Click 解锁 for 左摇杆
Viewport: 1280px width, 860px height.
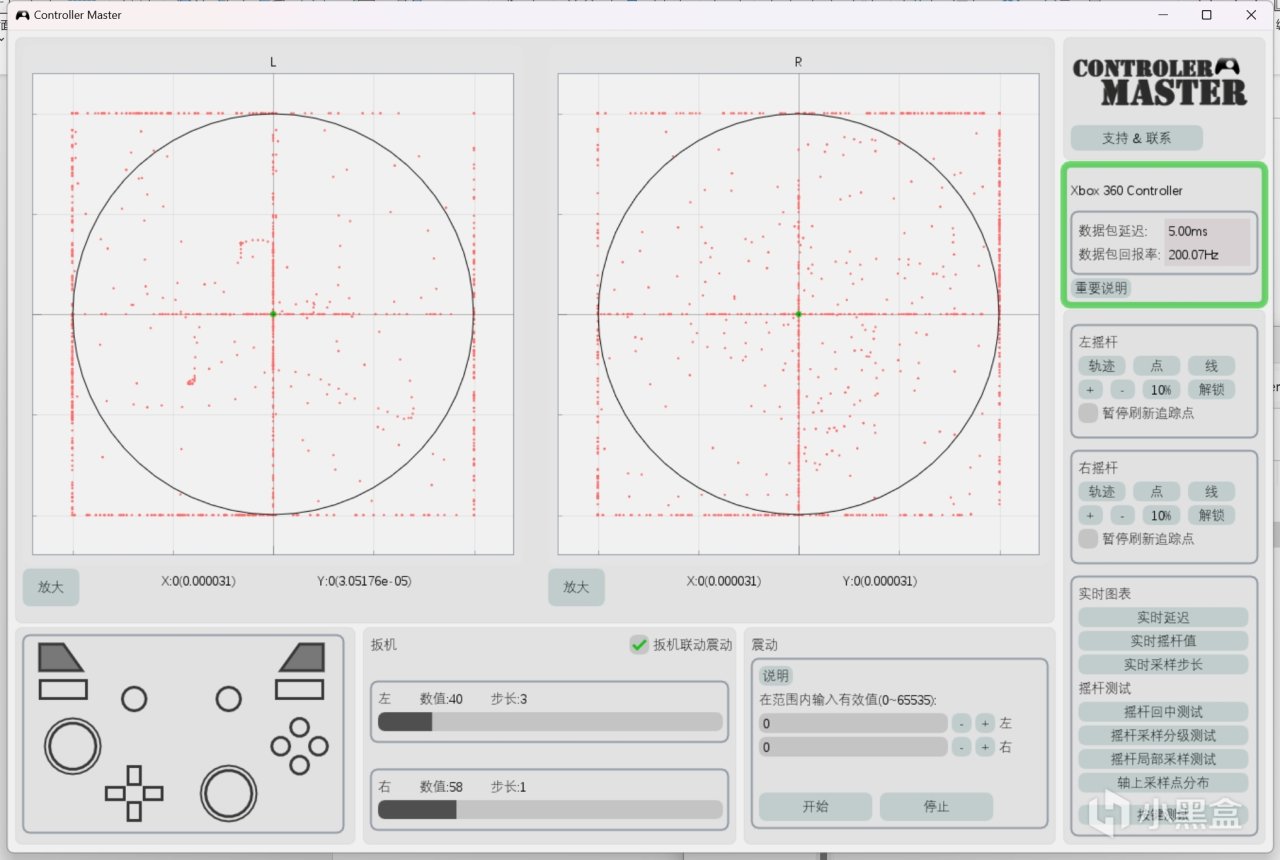click(1211, 390)
